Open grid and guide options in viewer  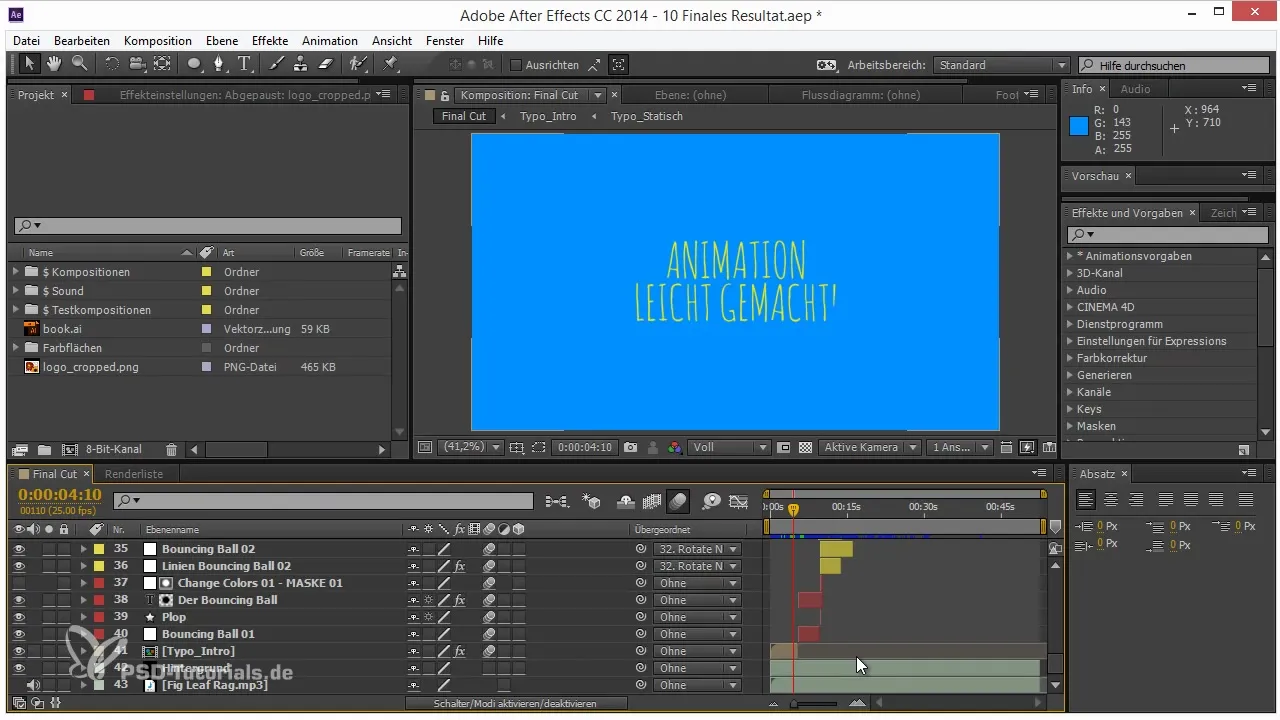517,448
